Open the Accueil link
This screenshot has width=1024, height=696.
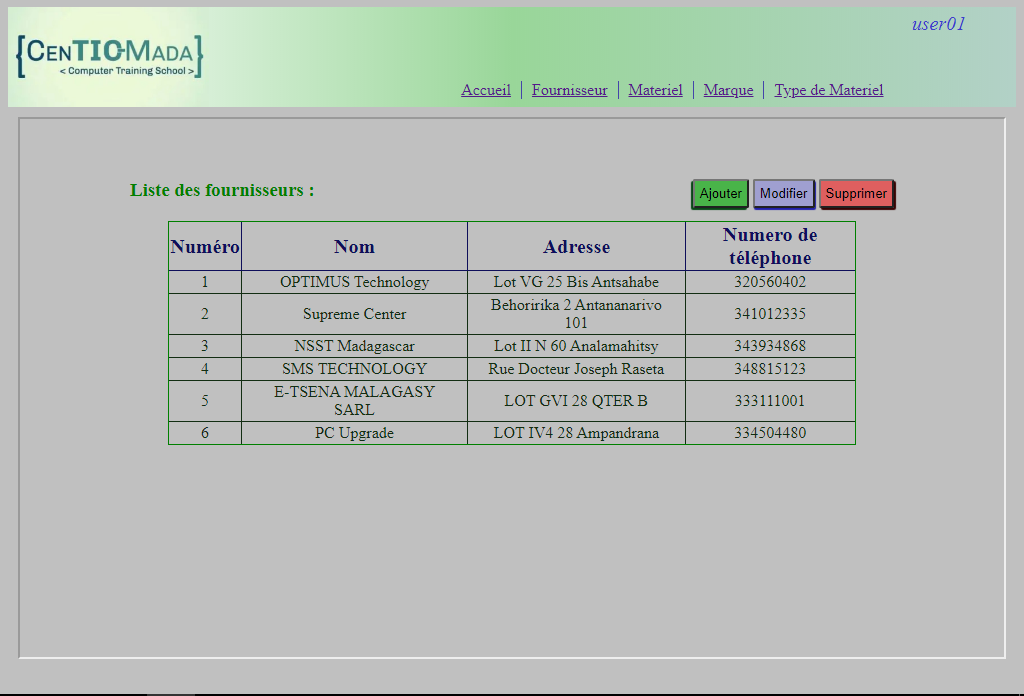(x=486, y=90)
